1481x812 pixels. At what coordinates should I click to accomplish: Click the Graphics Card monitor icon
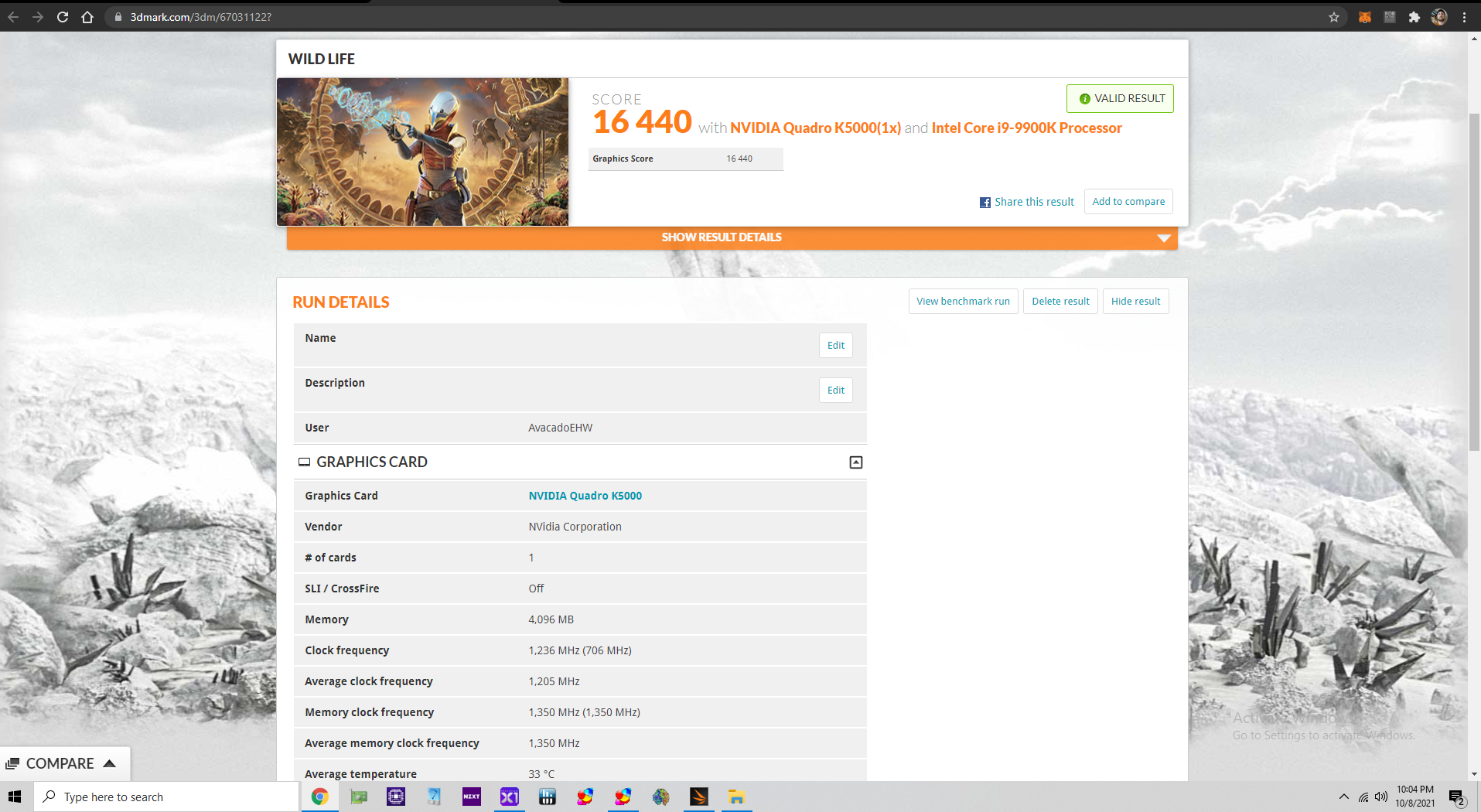click(x=305, y=462)
